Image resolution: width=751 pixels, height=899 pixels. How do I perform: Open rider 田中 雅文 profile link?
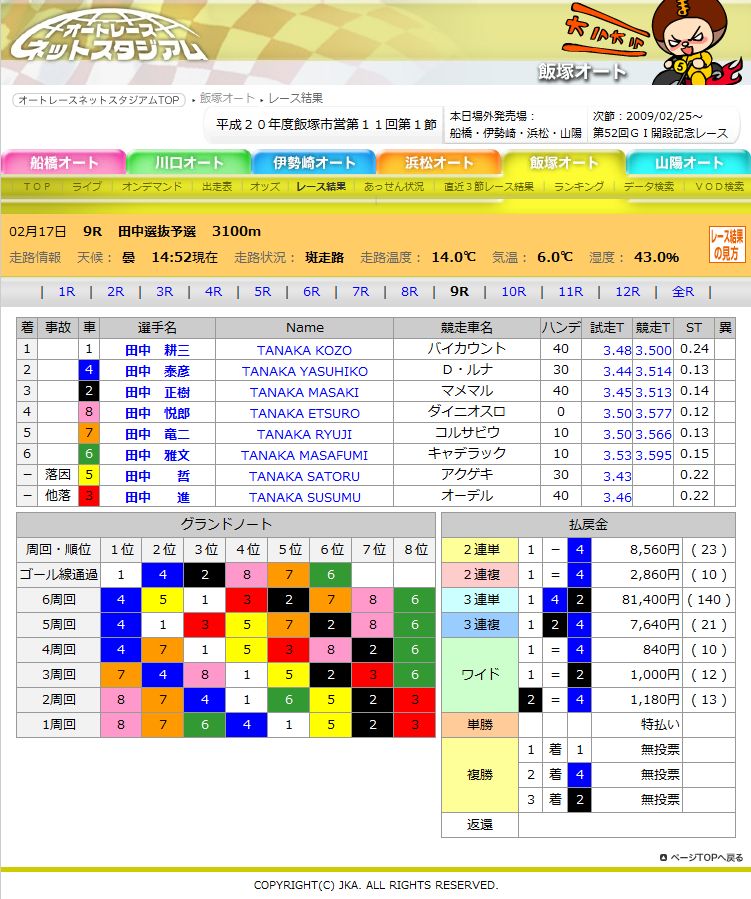pyautogui.click(x=157, y=455)
